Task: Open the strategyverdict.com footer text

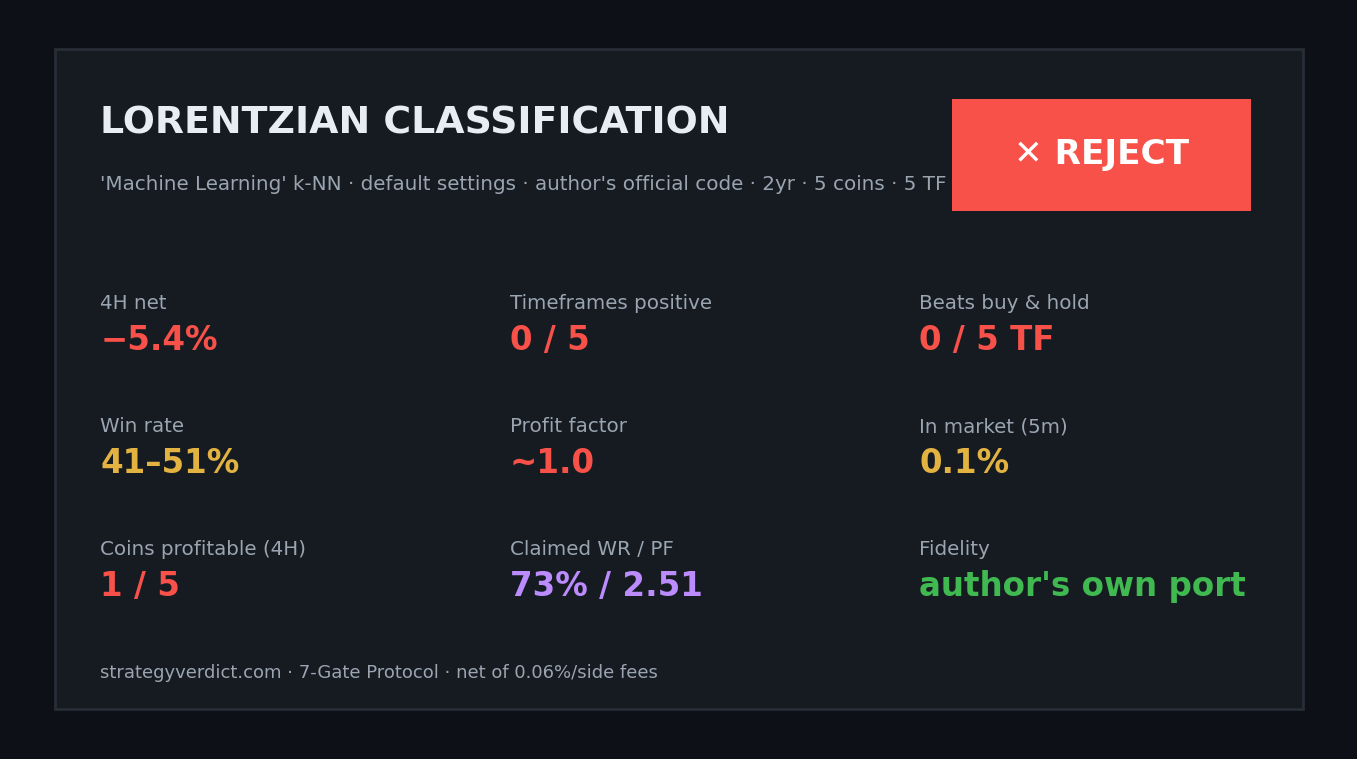Action: 379,673
